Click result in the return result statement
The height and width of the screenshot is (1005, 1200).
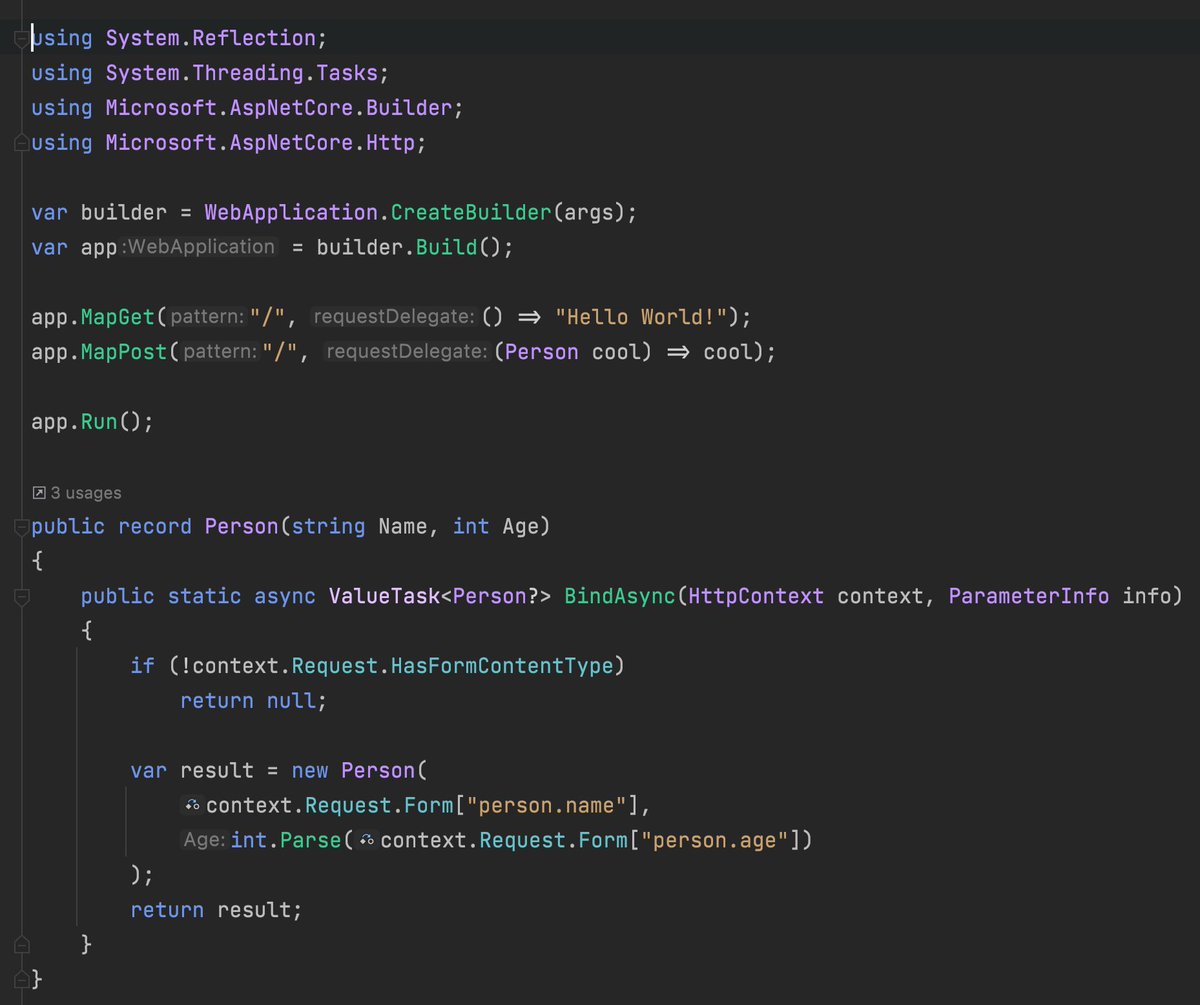click(x=254, y=910)
